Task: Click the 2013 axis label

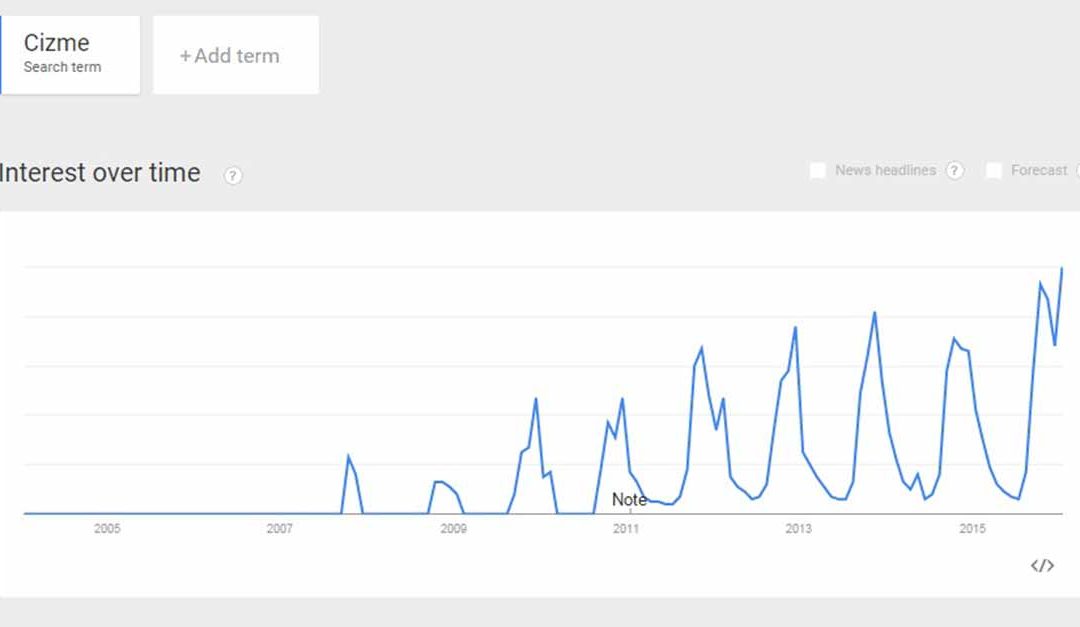Action: 799,529
